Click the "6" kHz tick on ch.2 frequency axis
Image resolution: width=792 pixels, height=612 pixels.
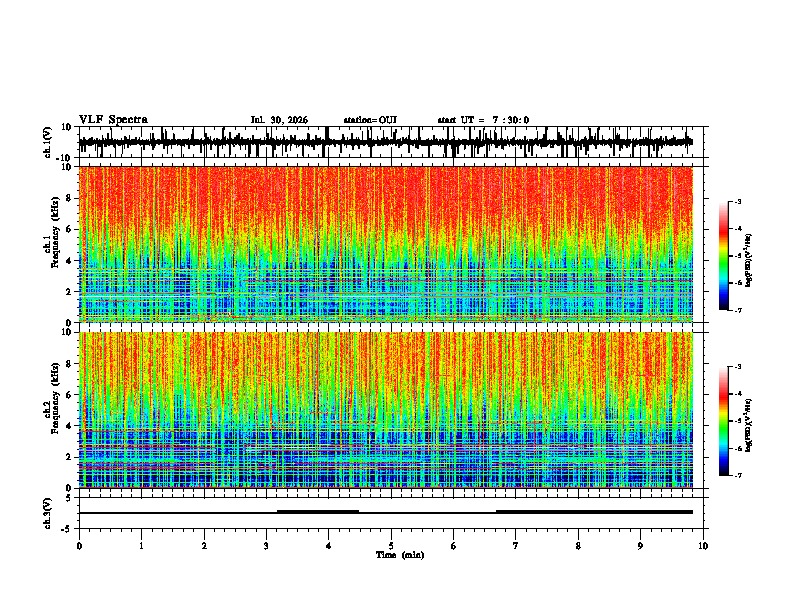[70, 394]
